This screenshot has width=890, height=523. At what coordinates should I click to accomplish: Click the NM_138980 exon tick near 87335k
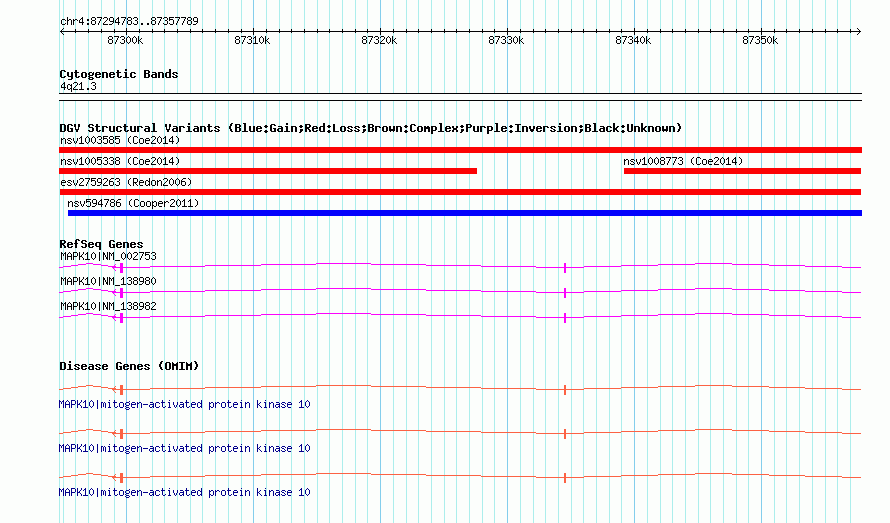[x=565, y=293]
